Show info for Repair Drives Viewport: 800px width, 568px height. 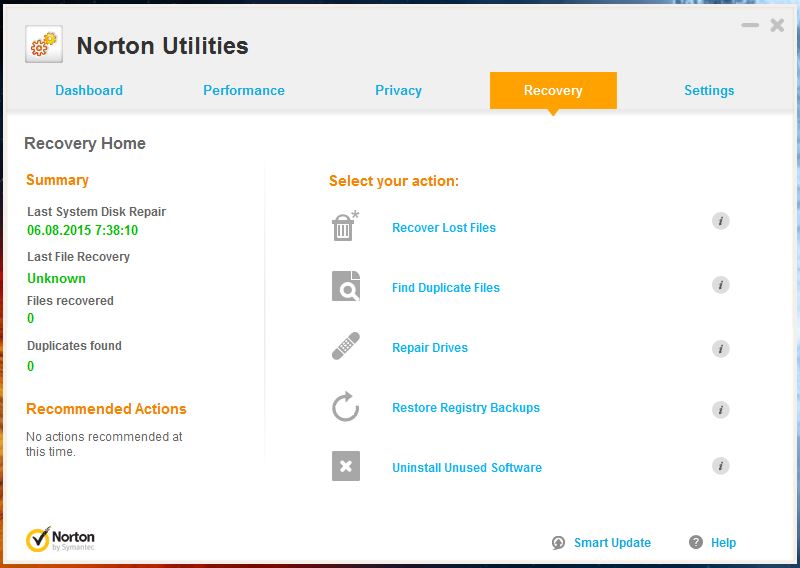coord(720,349)
